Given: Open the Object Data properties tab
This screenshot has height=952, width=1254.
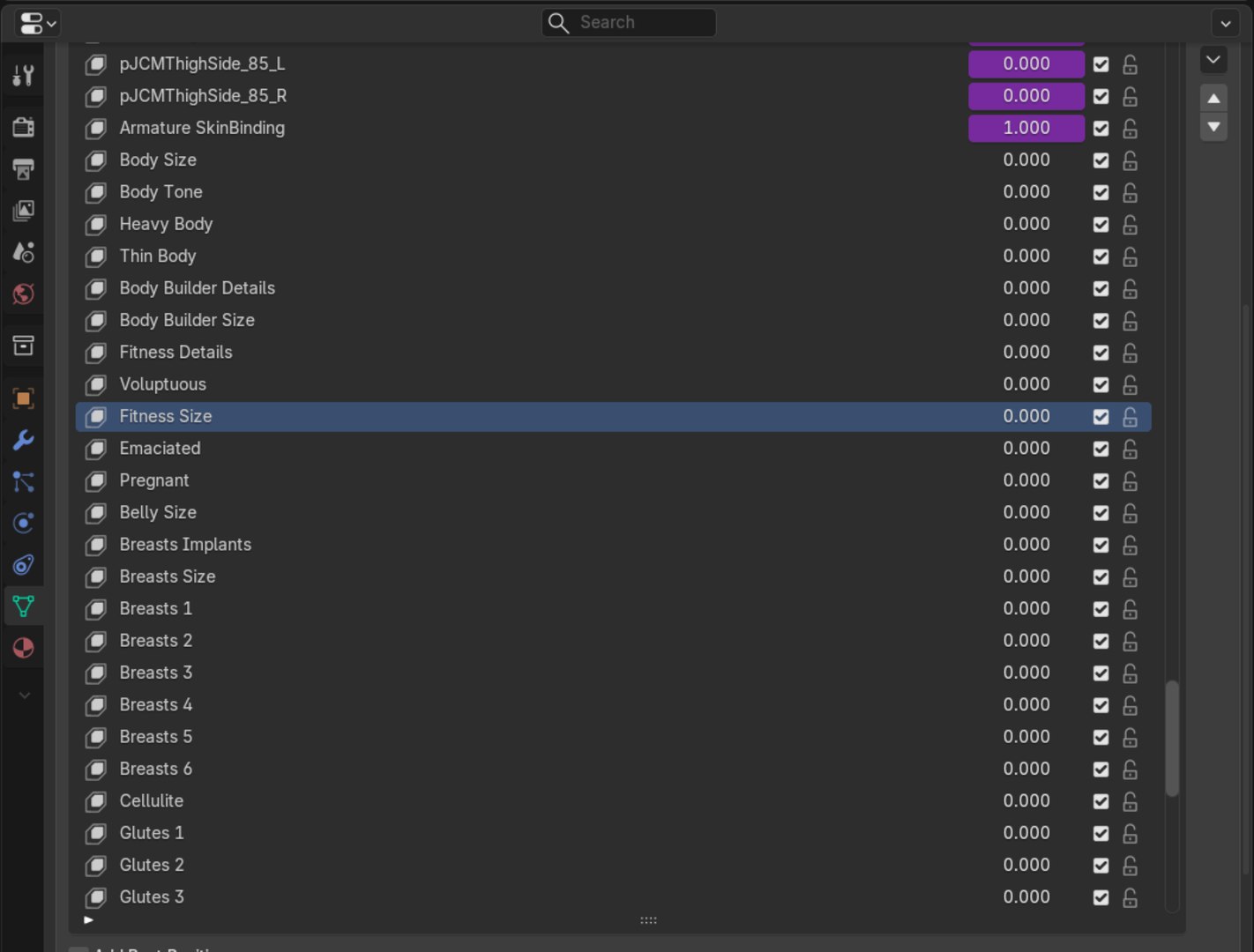Looking at the screenshot, I should click(x=24, y=606).
